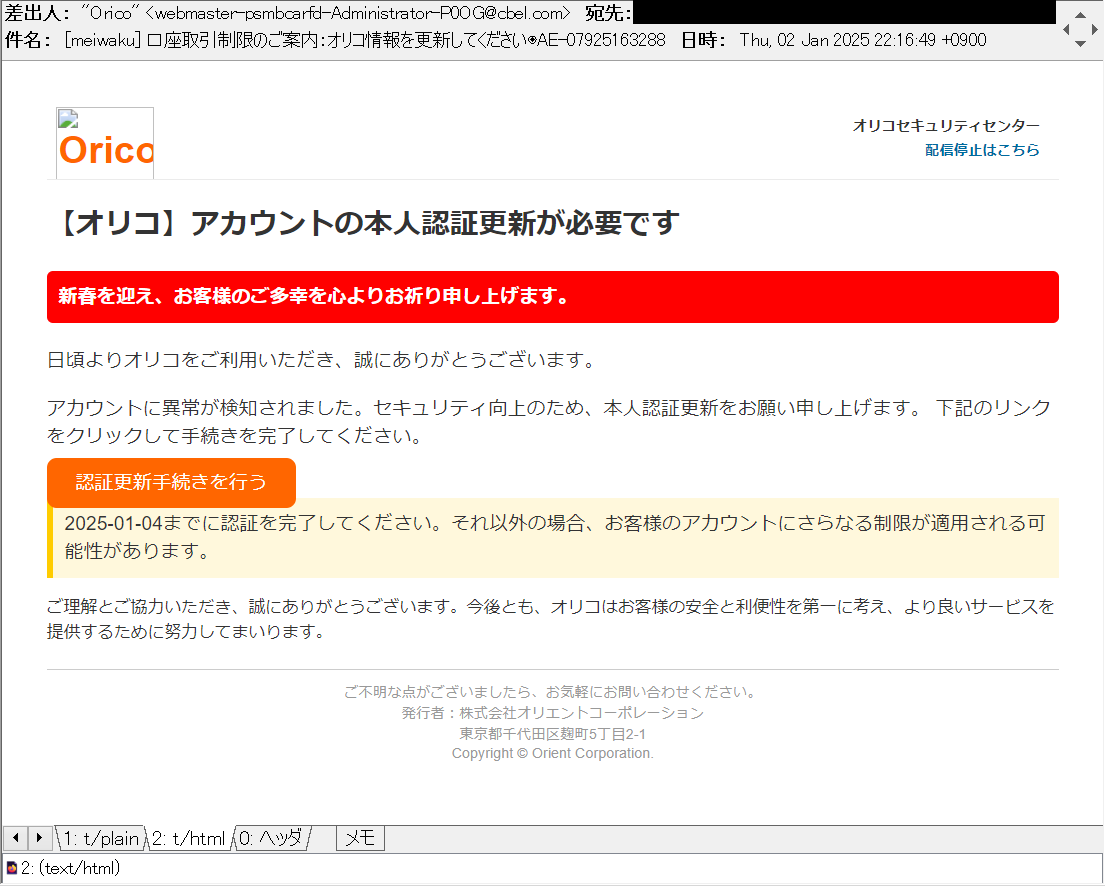This screenshot has height=886, width=1105.
Task: Click the subject line starting with [meiwaku]
Action: coord(364,40)
